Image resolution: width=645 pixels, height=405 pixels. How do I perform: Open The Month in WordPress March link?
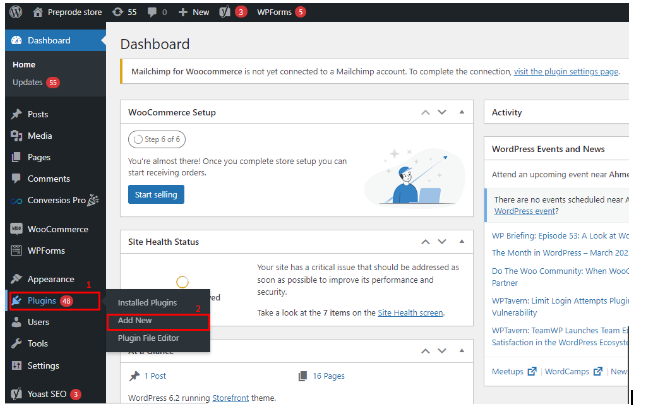[x=560, y=253]
